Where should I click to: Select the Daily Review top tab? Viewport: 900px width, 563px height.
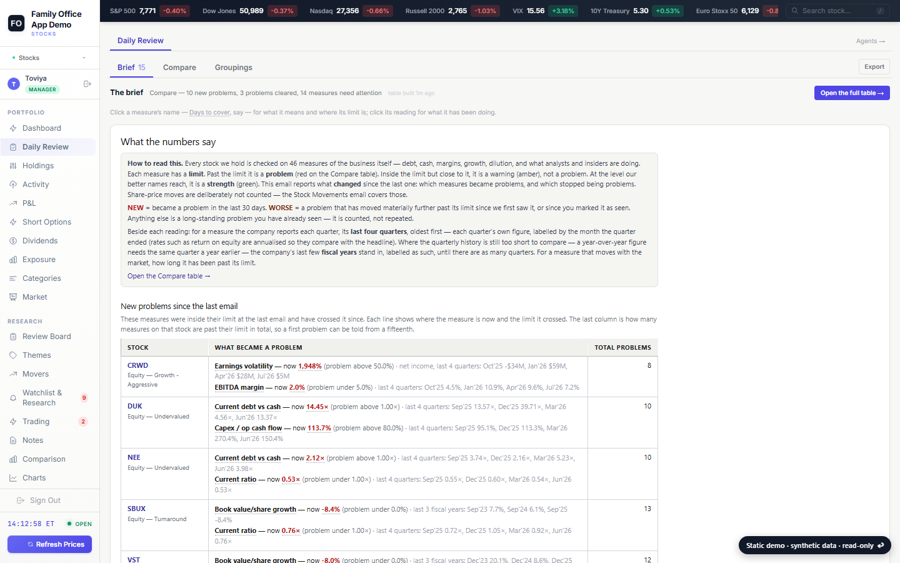[140, 40]
